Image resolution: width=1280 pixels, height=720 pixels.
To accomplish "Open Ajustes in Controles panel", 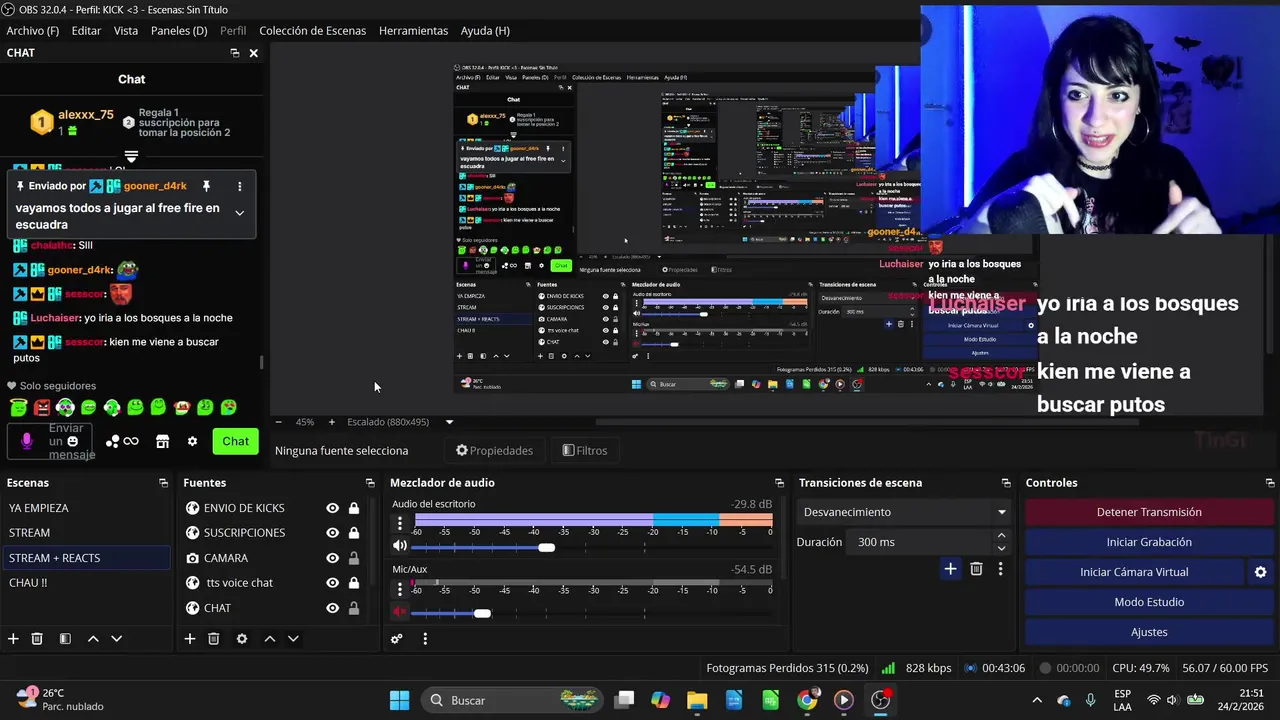I will click(x=1149, y=632).
